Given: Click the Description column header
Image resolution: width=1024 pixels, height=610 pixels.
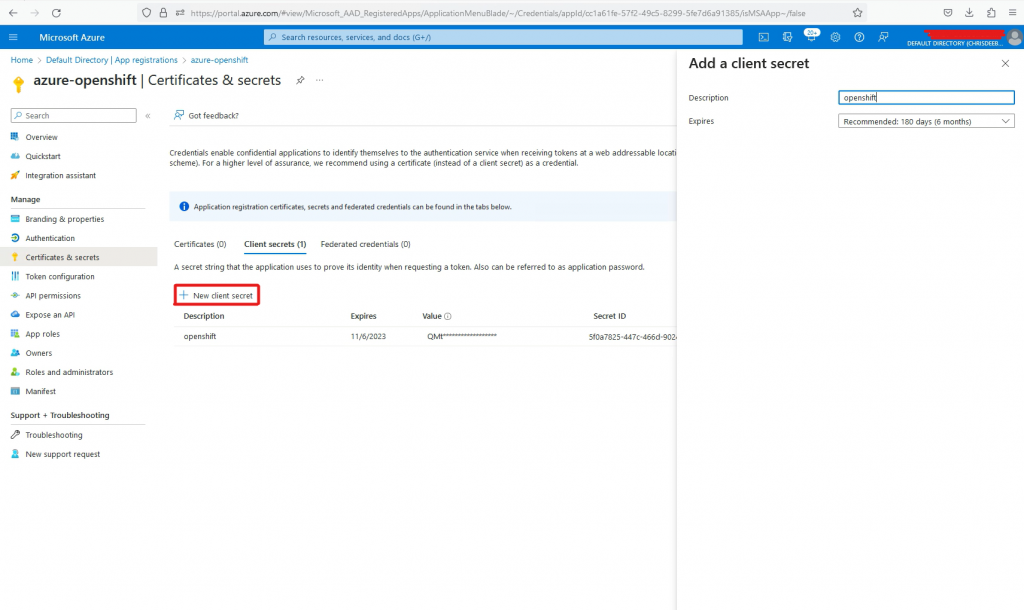Looking at the screenshot, I should (x=204, y=316).
